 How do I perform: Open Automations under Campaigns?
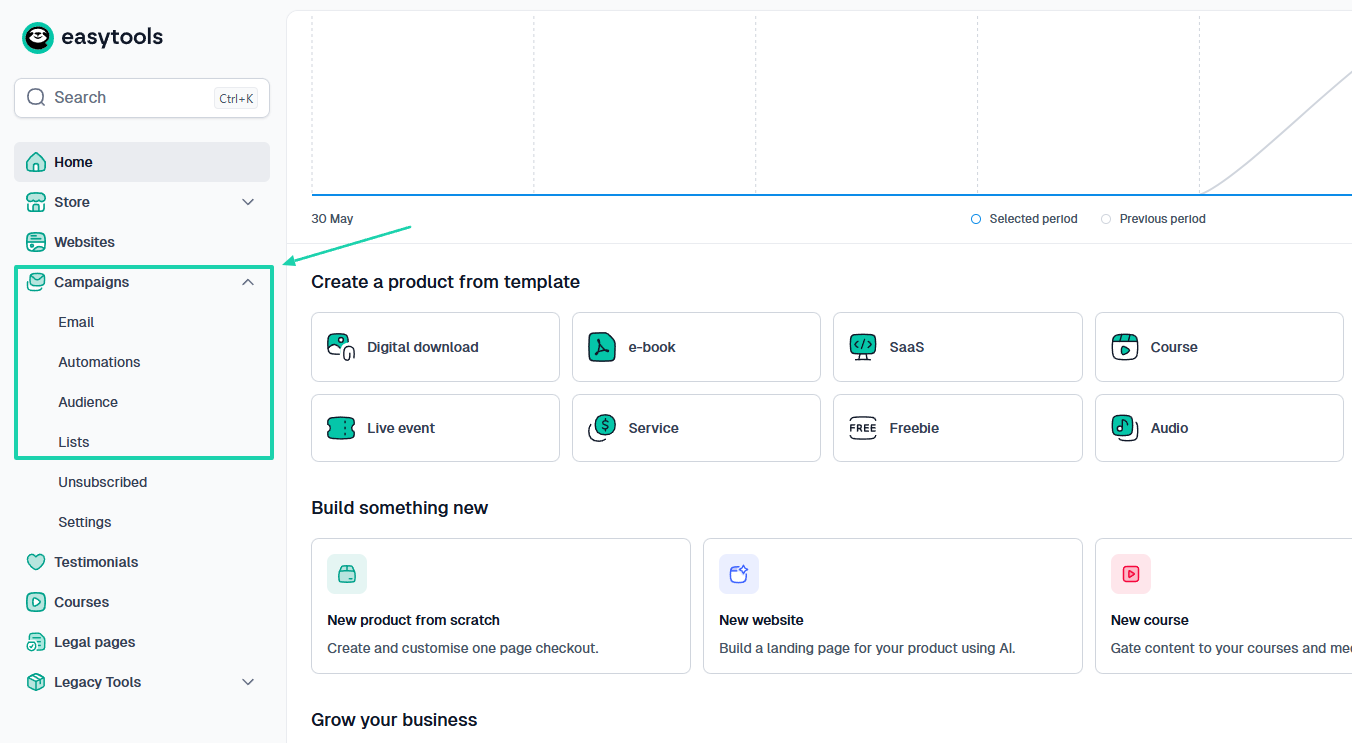[x=99, y=362]
